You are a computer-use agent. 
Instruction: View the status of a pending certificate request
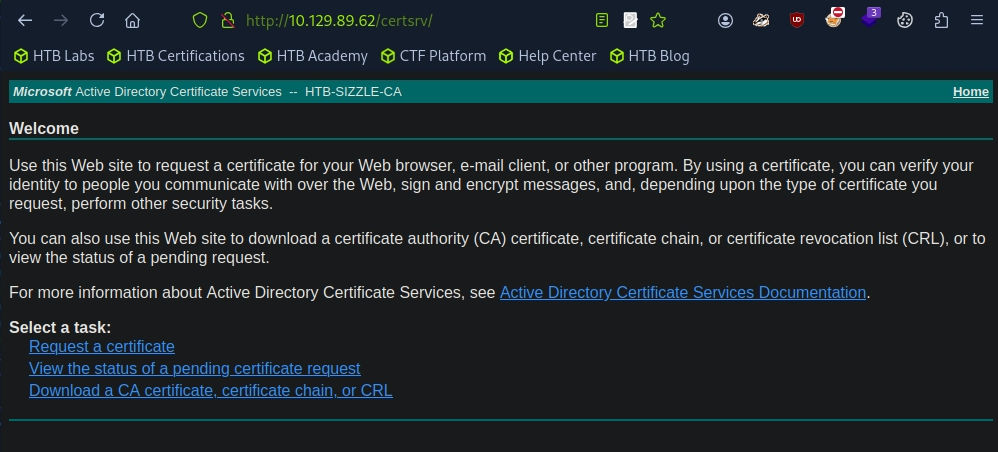195,368
